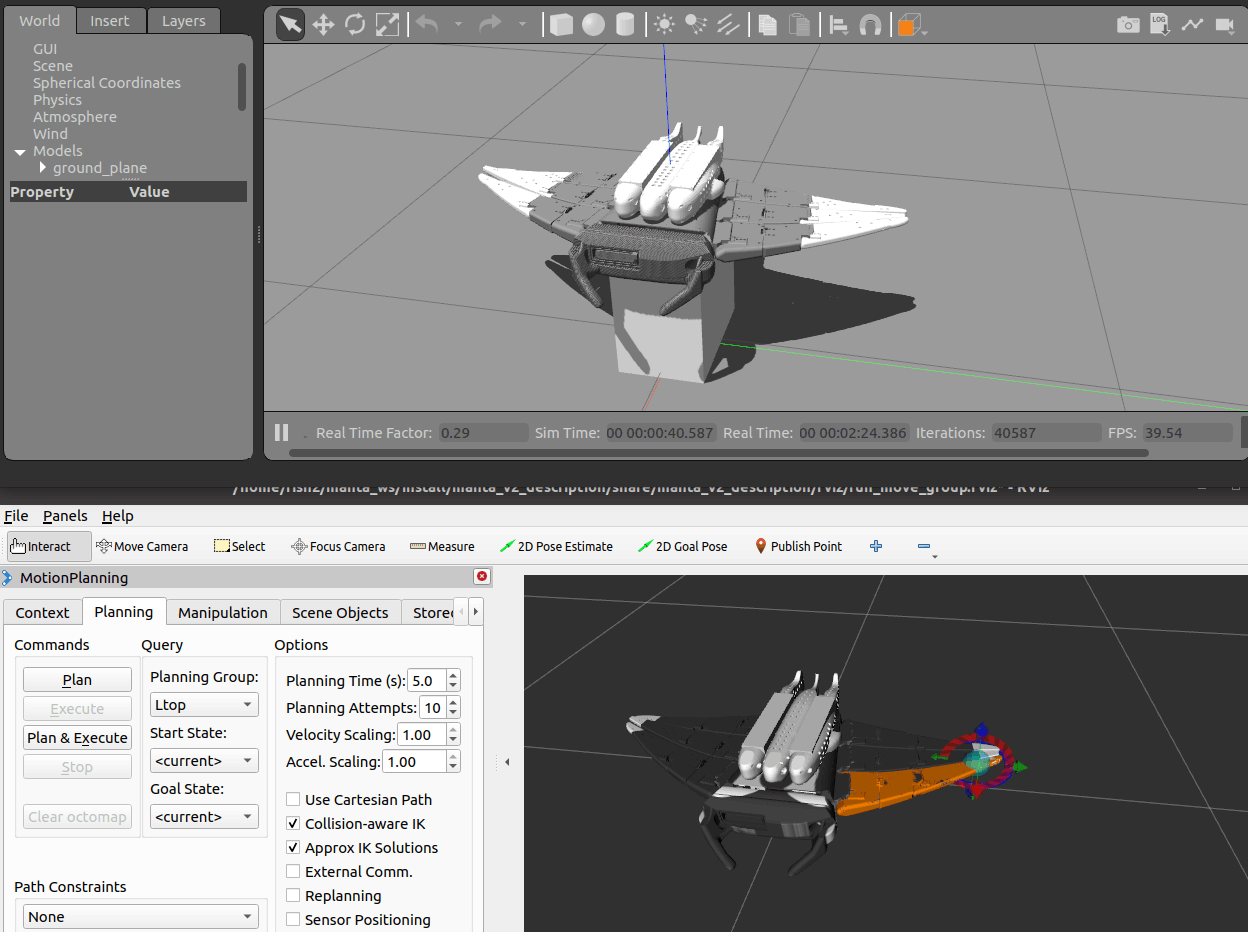
Task: Take a screenshot with camera icon
Action: click(1128, 25)
